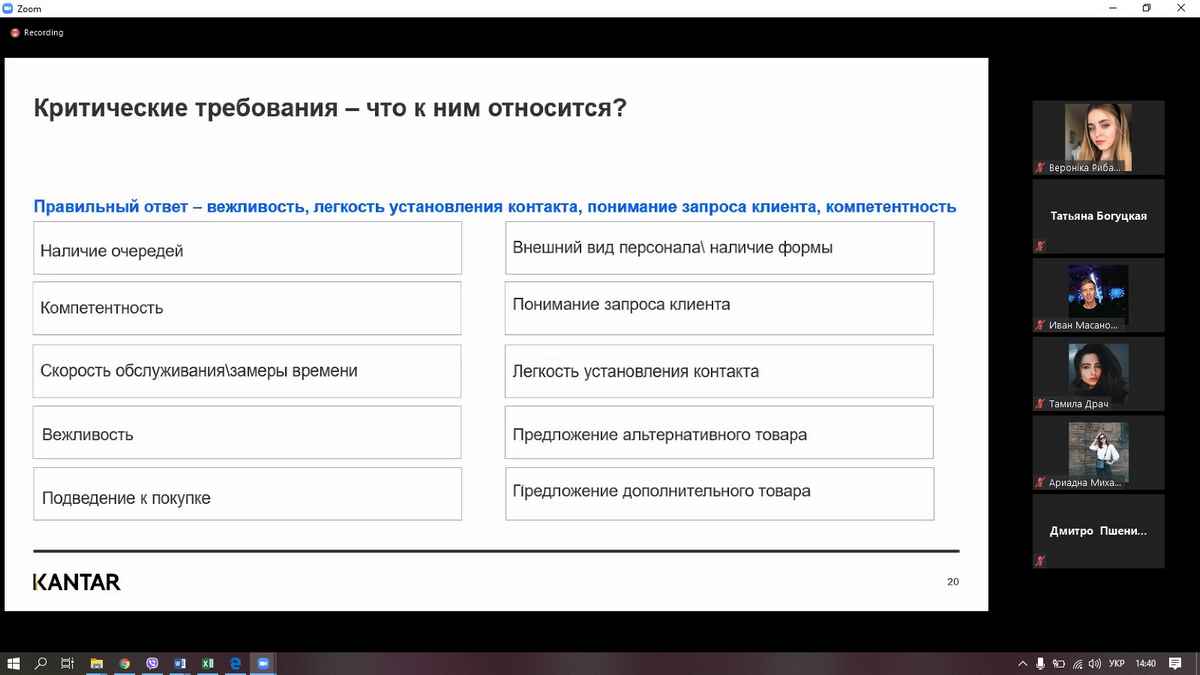Open Windows Task View
Image resolution: width=1200 pixels, height=675 pixels.
pyautogui.click(x=68, y=663)
